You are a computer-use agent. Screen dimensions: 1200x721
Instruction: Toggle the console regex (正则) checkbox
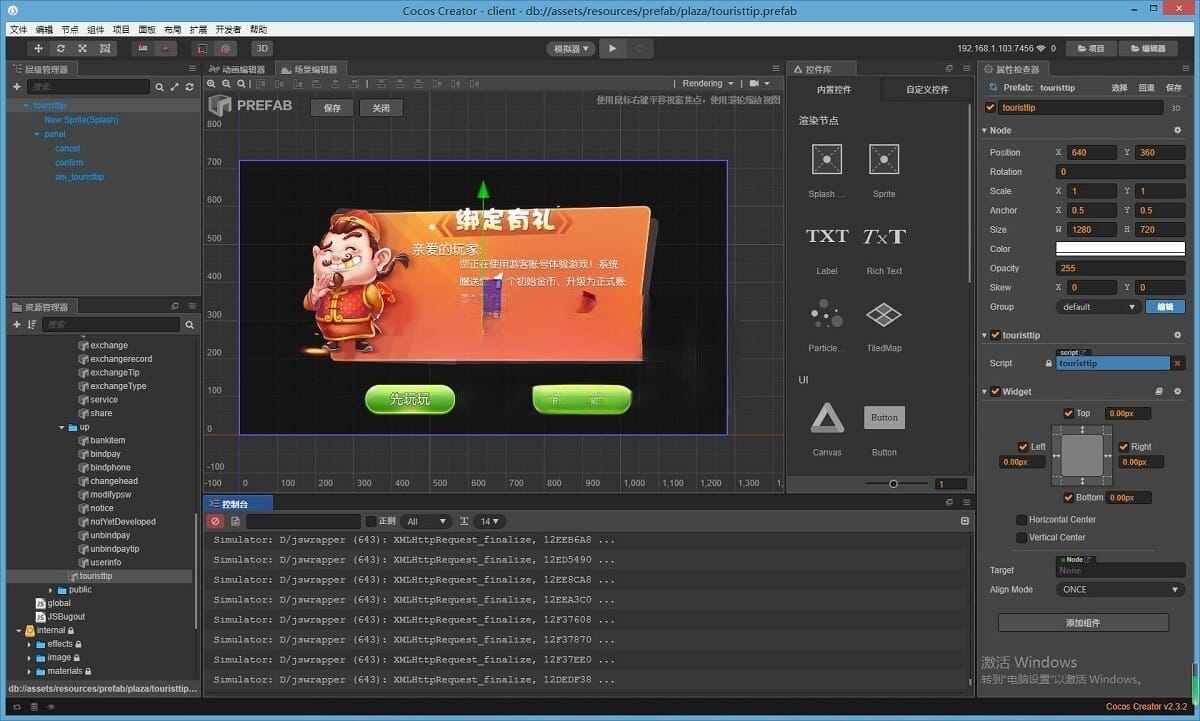click(x=371, y=521)
